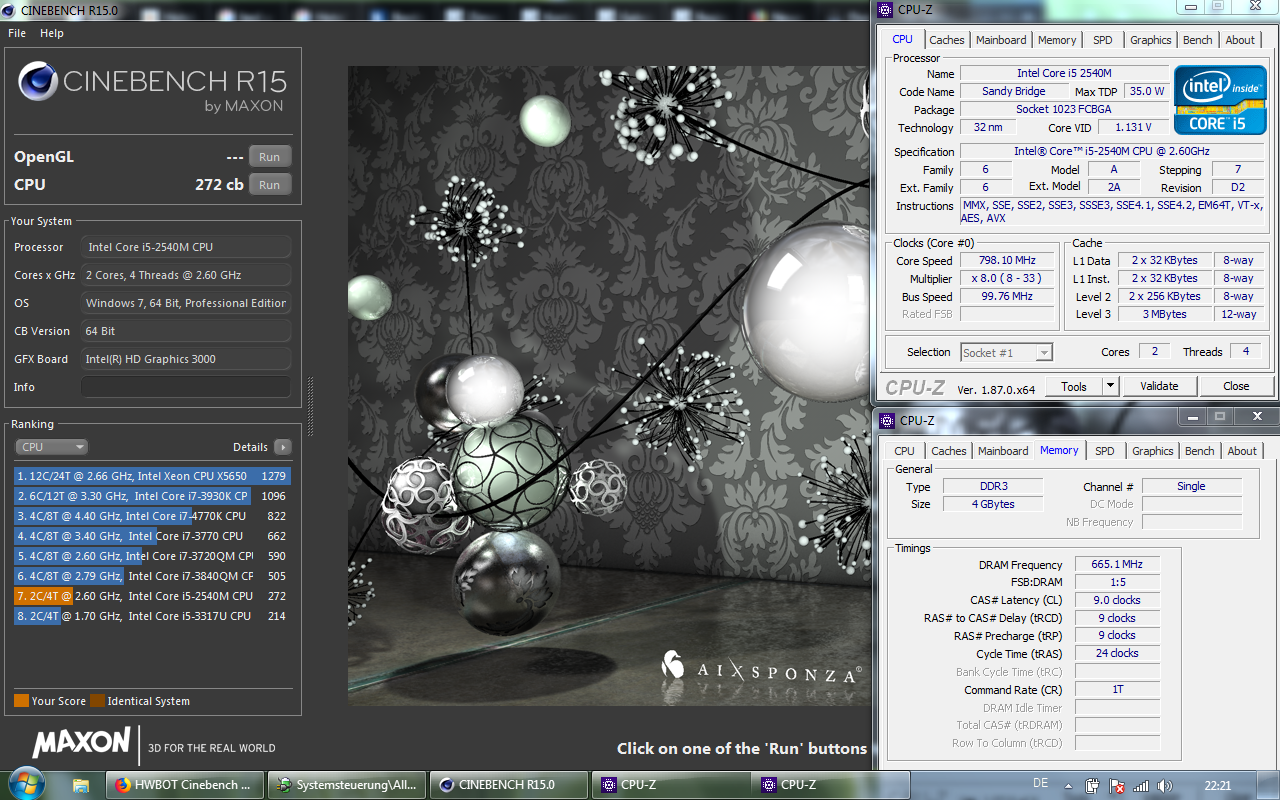Select the Core i7-3770 ranking row

click(x=152, y=536)
